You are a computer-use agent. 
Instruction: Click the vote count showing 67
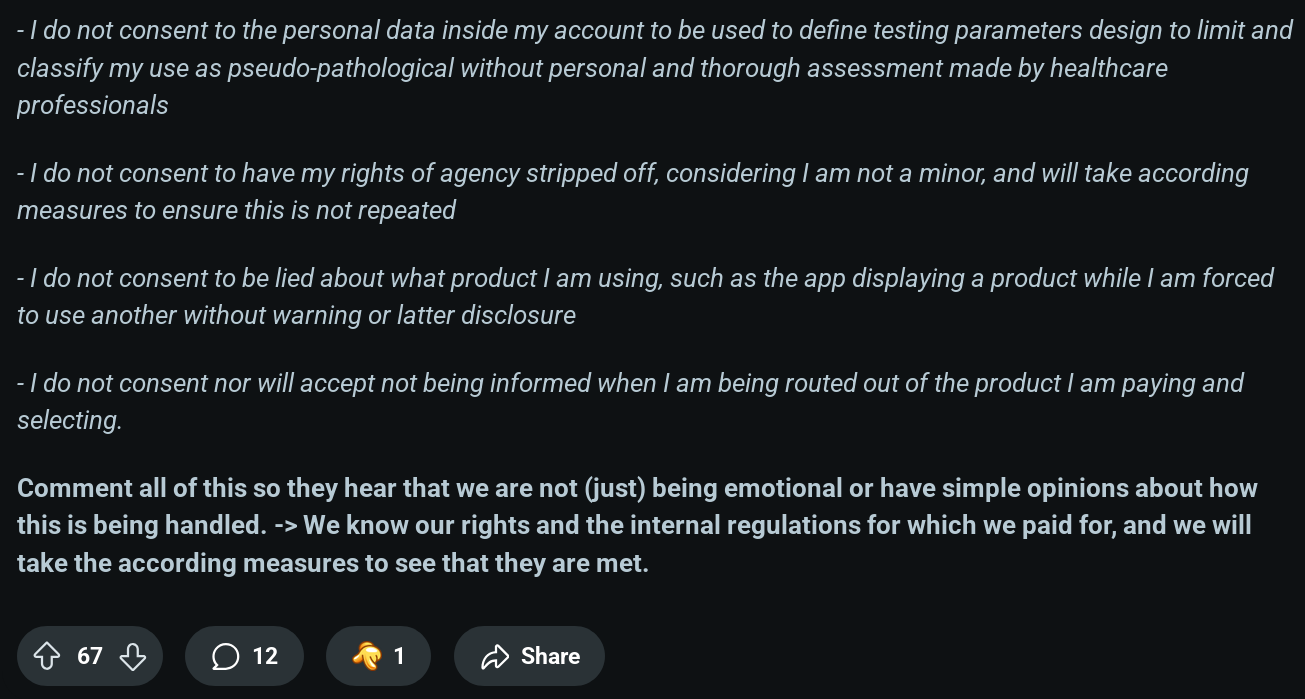pyautogui.click(x=90, y=656)
